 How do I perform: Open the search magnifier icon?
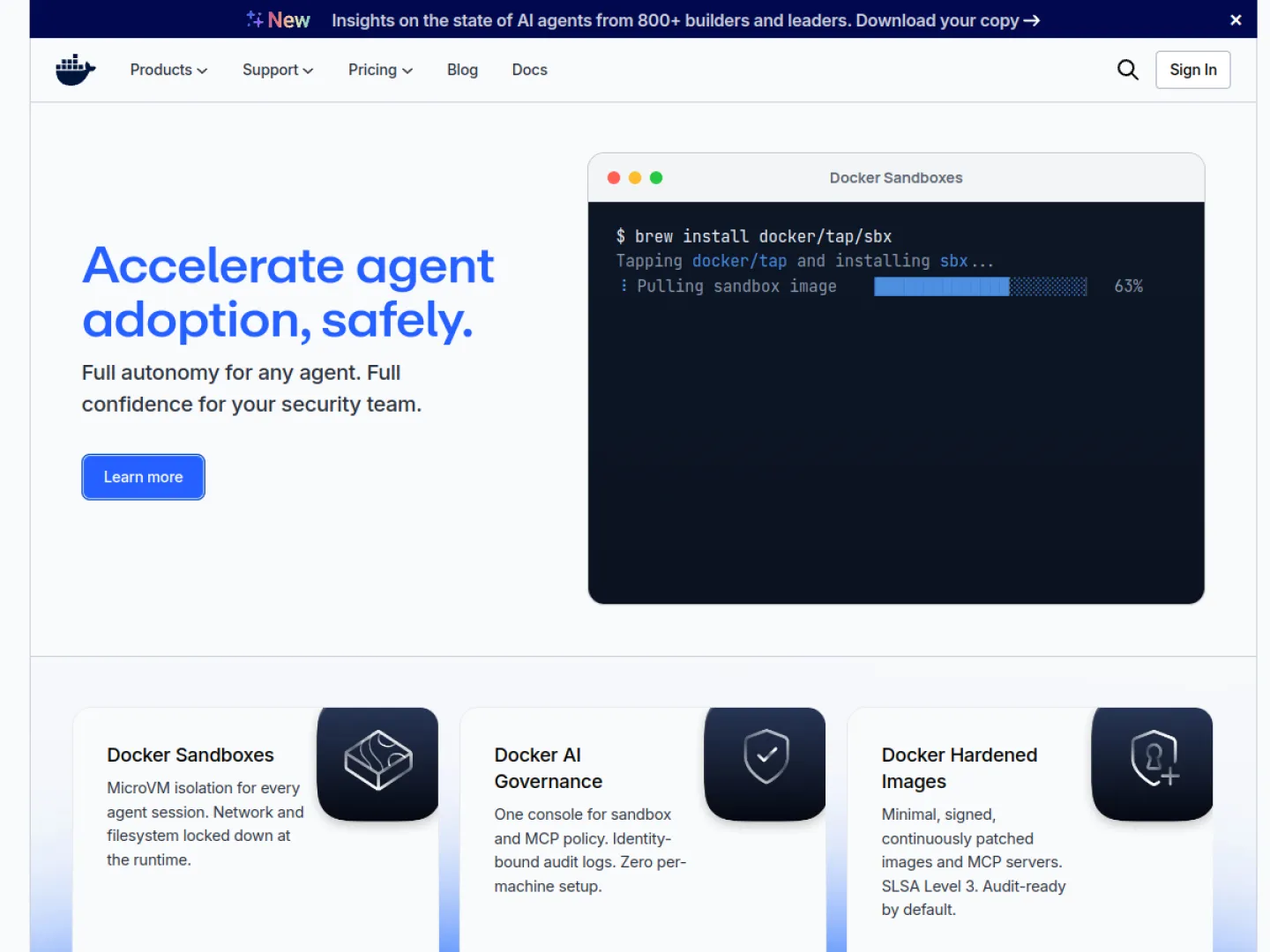(1127, 70)
